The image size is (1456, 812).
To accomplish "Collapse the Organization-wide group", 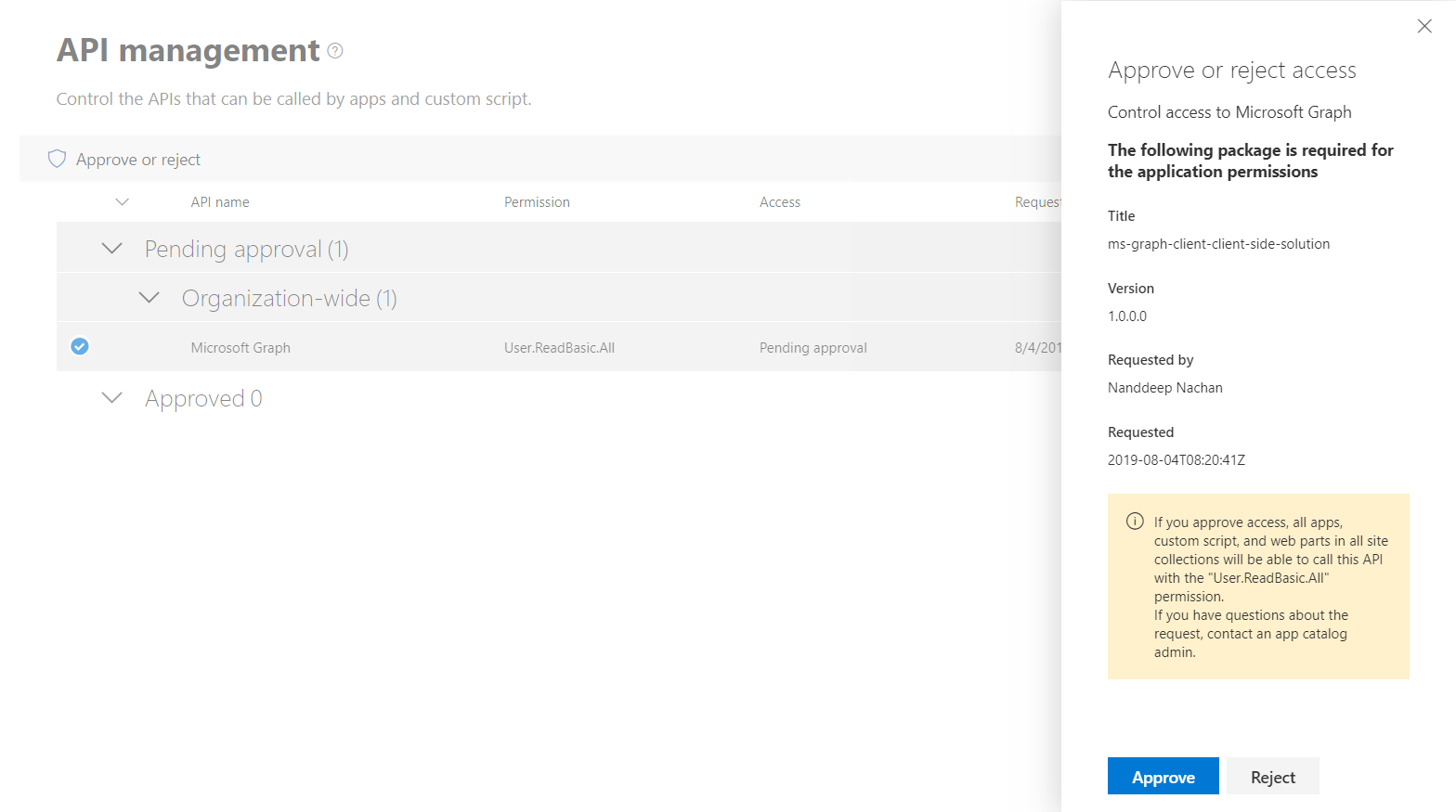I will click(149, 298).
